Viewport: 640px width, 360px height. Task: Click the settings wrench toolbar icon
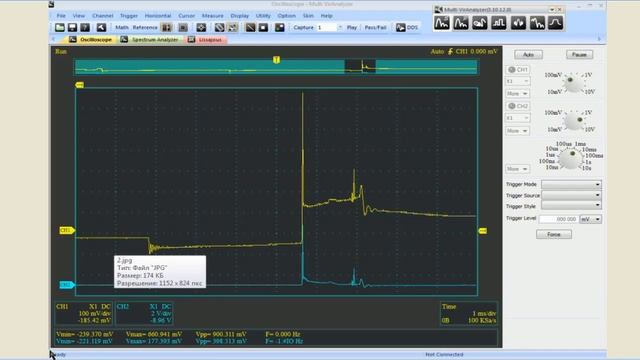pos(101,27)
